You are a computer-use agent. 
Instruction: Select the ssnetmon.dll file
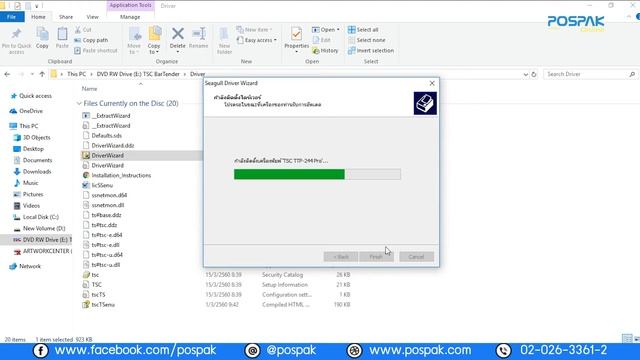tap(103, 205)
